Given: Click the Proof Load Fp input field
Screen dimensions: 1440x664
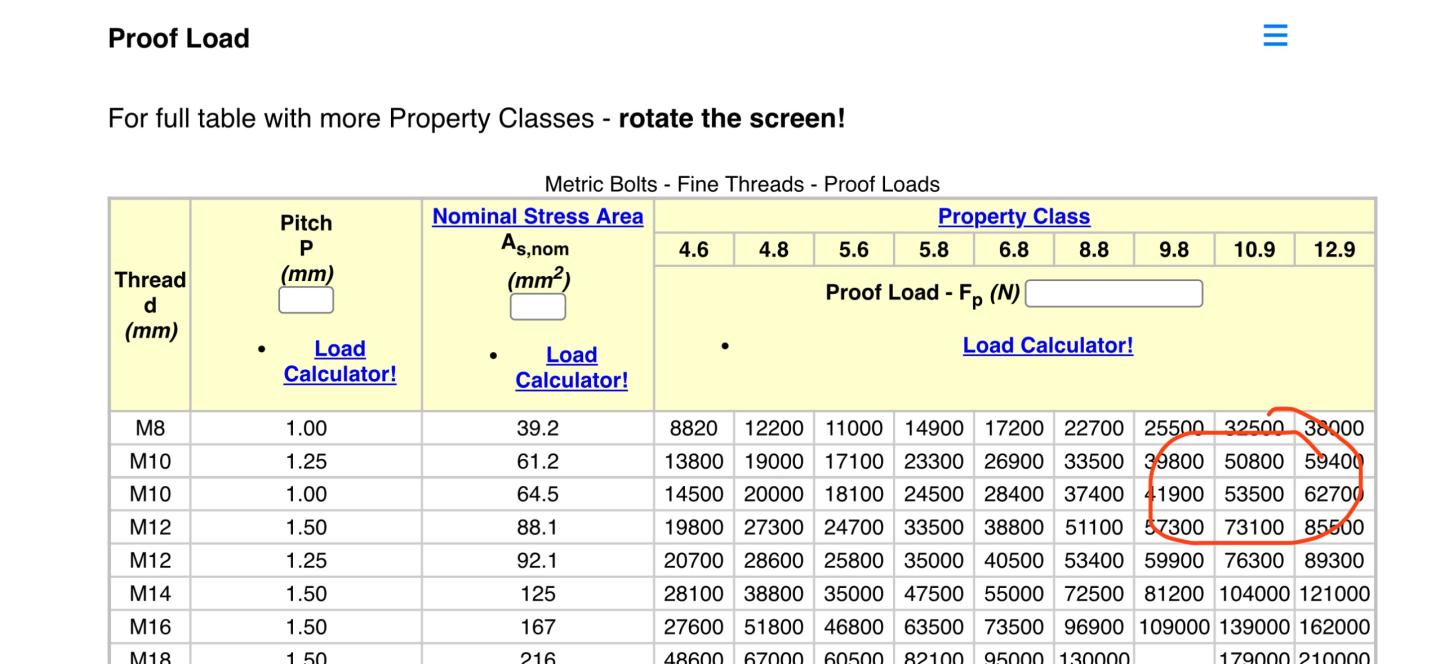Looking at the screenshot, I should [x=1114, y=293].
